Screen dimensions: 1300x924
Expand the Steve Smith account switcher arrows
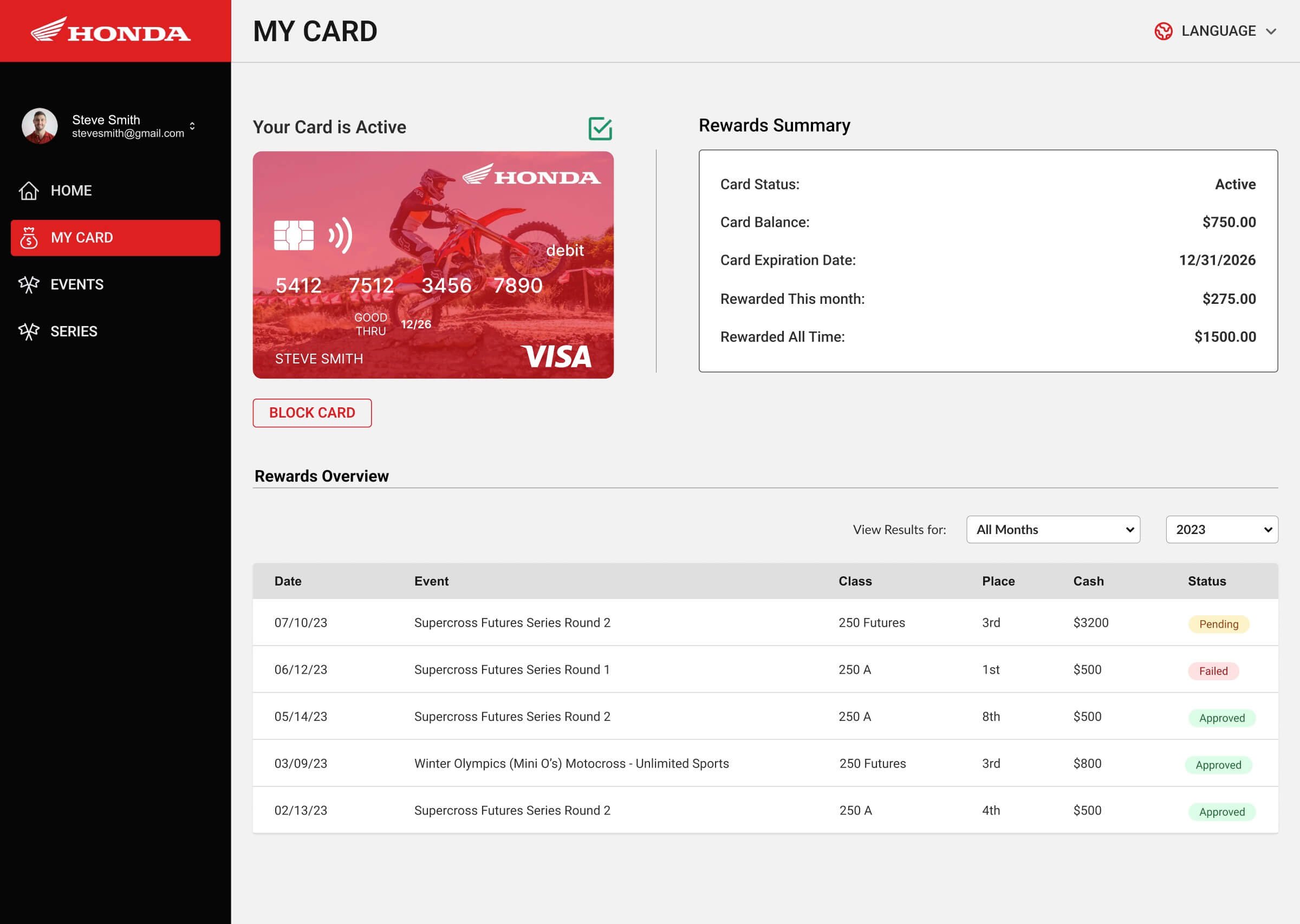[x=192, y=126]
